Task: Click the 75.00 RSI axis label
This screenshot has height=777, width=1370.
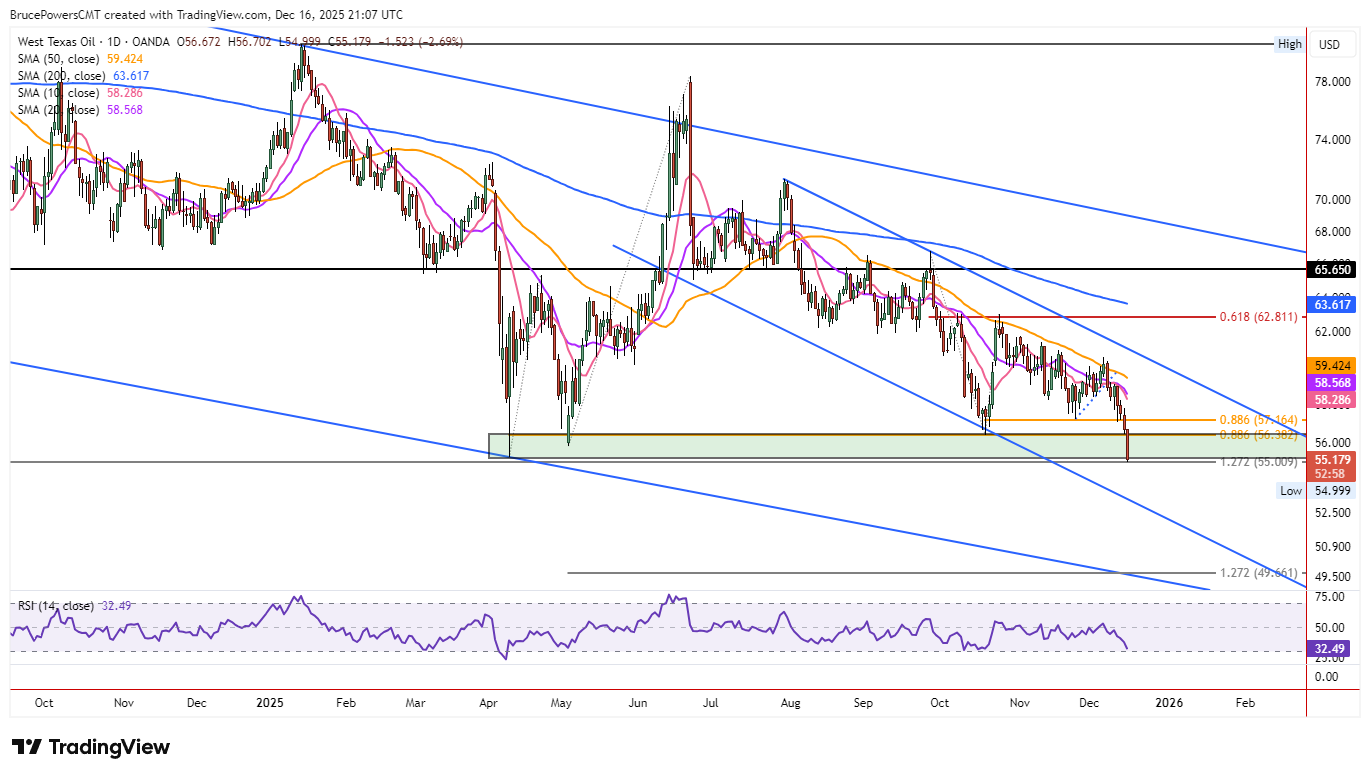Action: [1331, 597]
